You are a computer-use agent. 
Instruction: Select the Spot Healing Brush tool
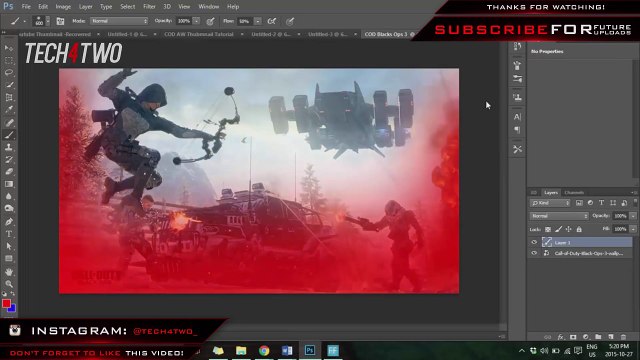tap(9, 122)
